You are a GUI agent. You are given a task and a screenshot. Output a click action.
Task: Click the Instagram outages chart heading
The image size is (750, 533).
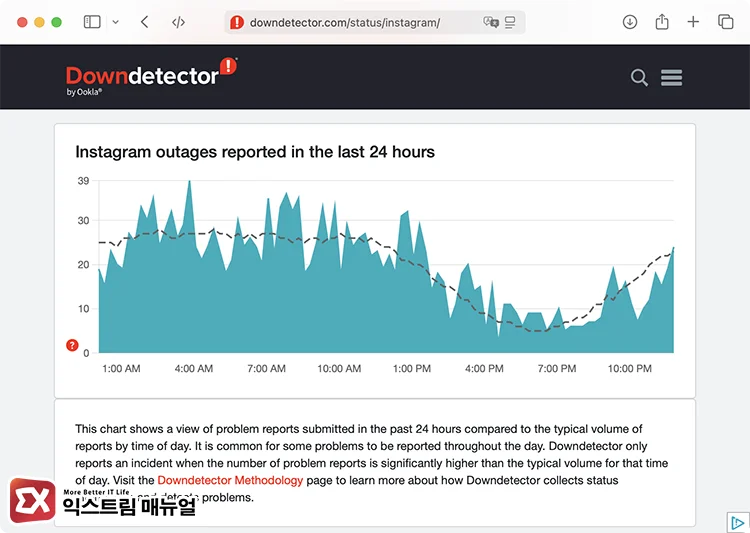255,152
